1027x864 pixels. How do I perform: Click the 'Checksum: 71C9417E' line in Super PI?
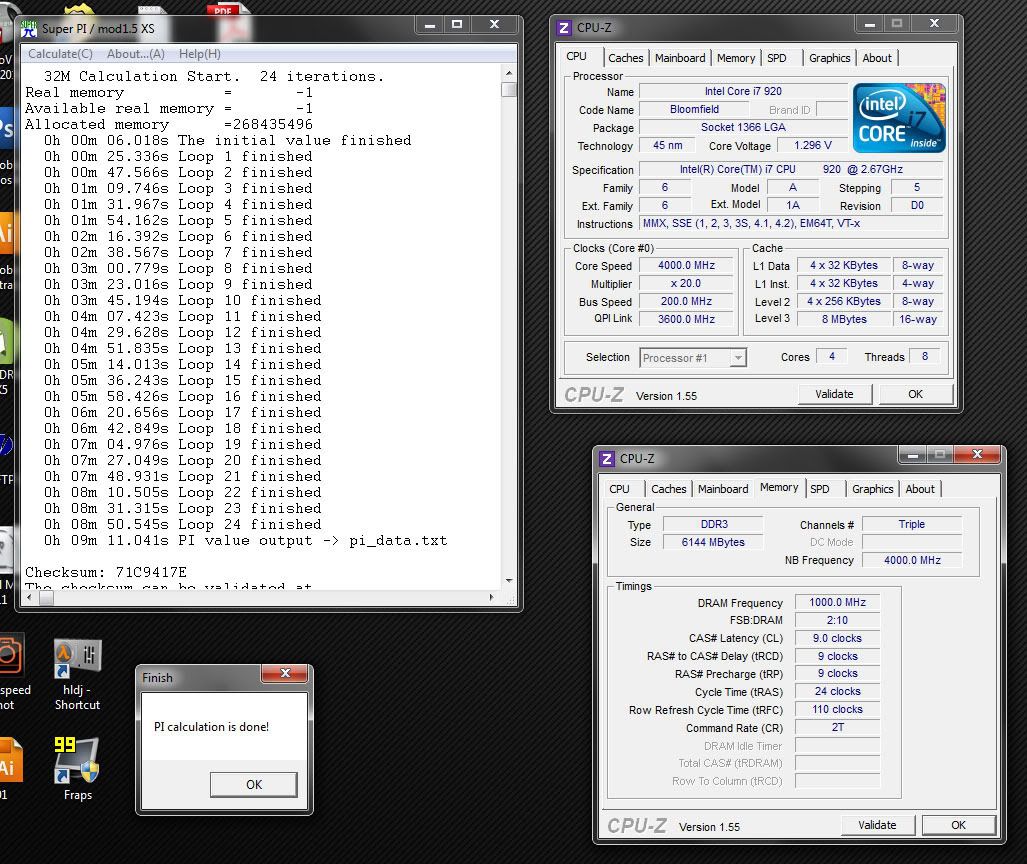[106, 573]
